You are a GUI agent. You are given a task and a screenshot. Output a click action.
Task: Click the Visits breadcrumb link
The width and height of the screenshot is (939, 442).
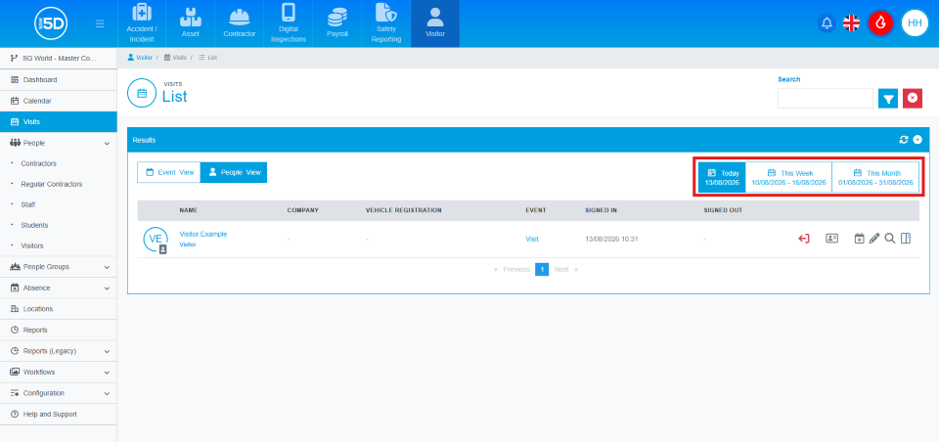pos(175,57)
